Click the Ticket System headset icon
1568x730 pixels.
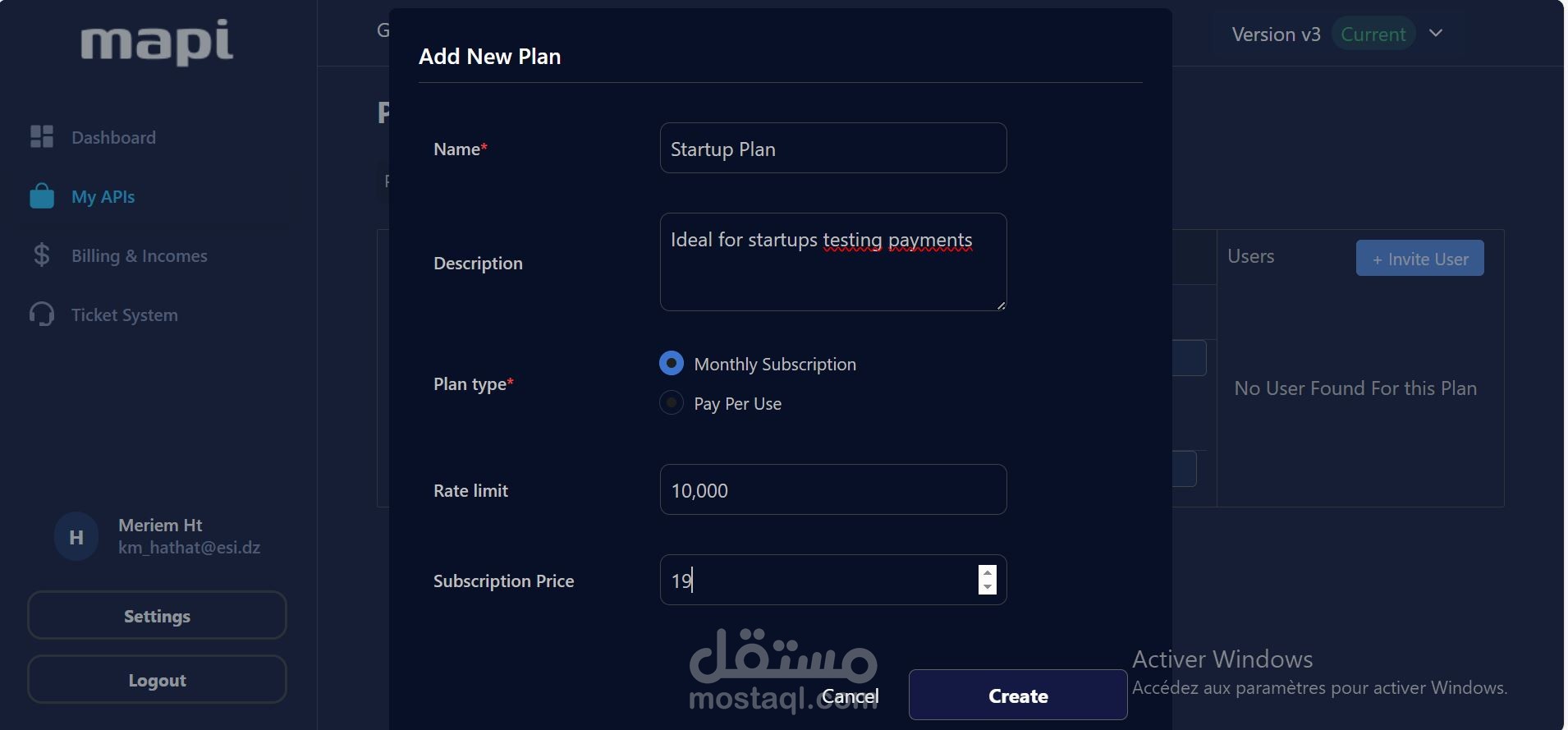pos(42,314)
